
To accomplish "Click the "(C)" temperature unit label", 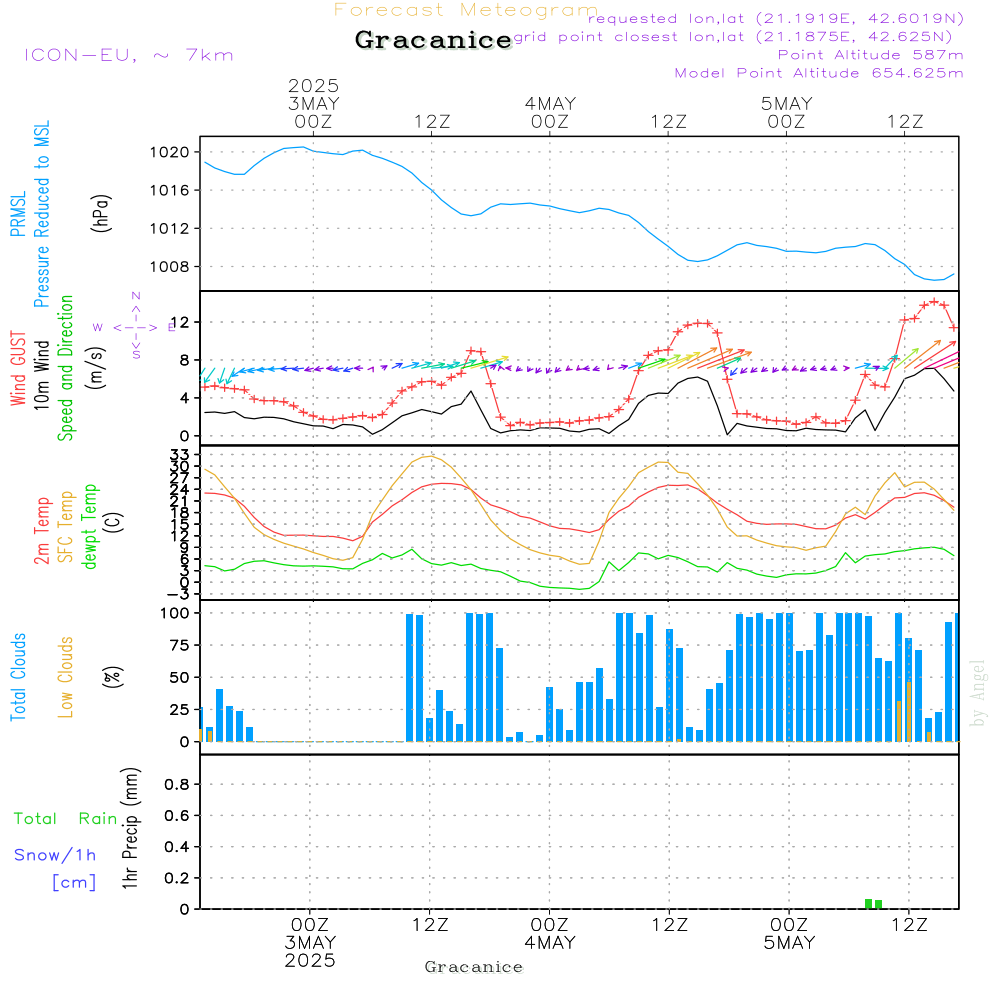I will (x=113, y=522).
